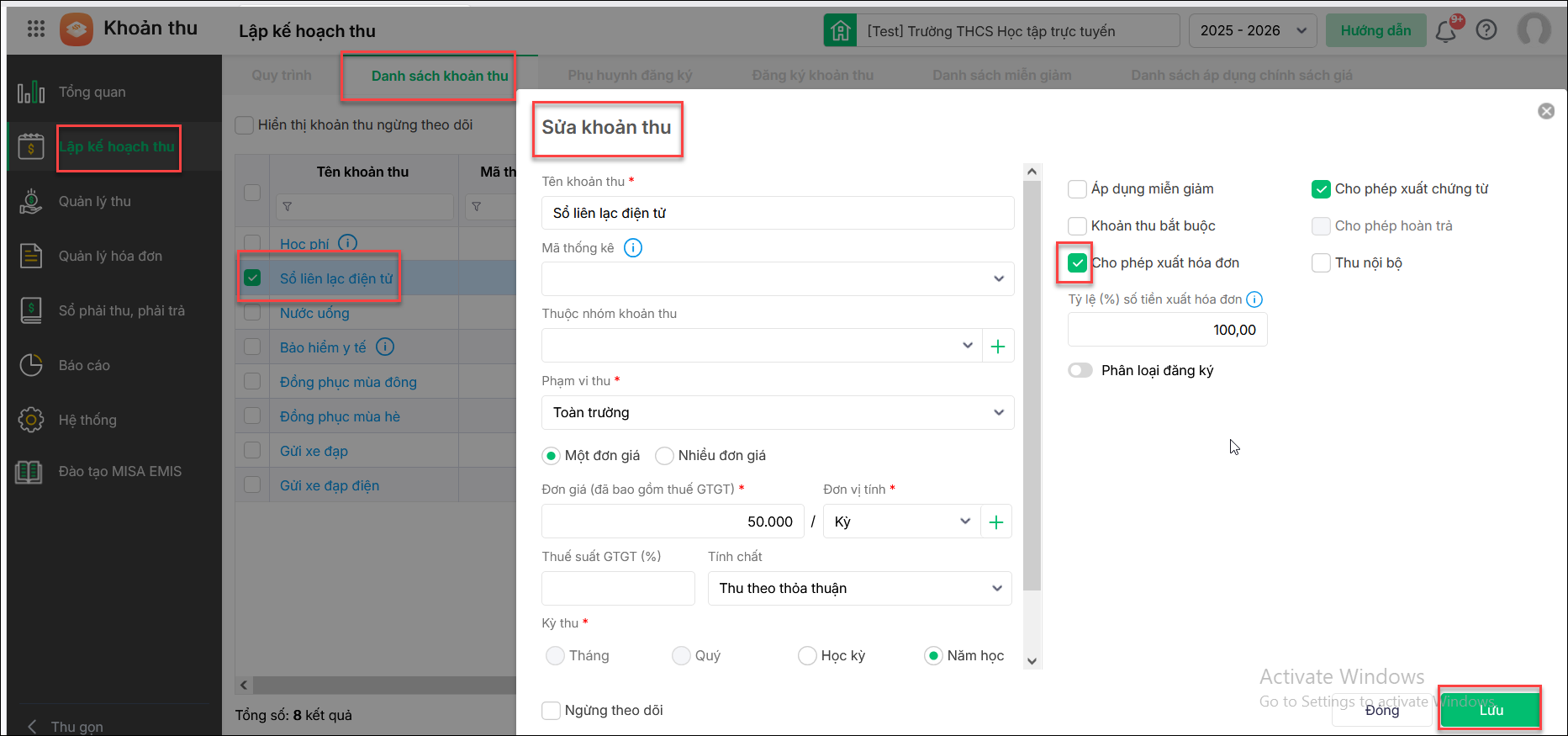Click the info icon beside Mã thống kê

(633, 248)
